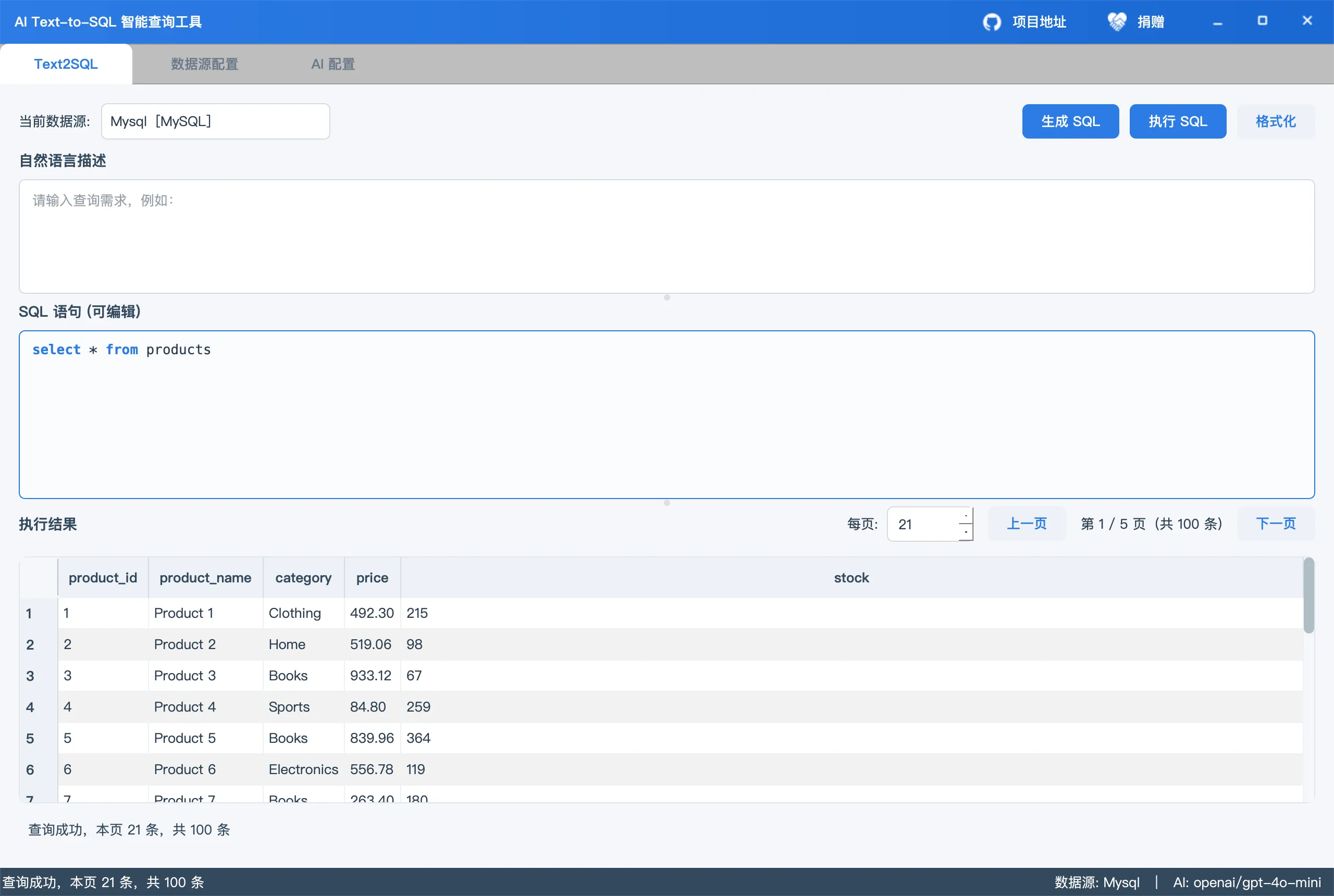Screen dimensions: 1334x896
Task: Select the stock cell 215
Action: pos(851,613)
